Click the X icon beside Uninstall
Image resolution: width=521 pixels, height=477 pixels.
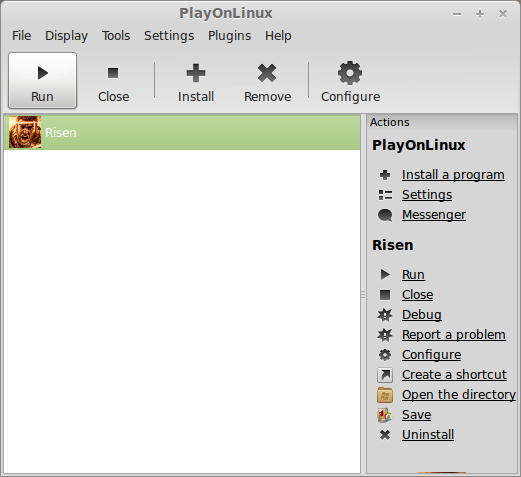tap(385, 435)
